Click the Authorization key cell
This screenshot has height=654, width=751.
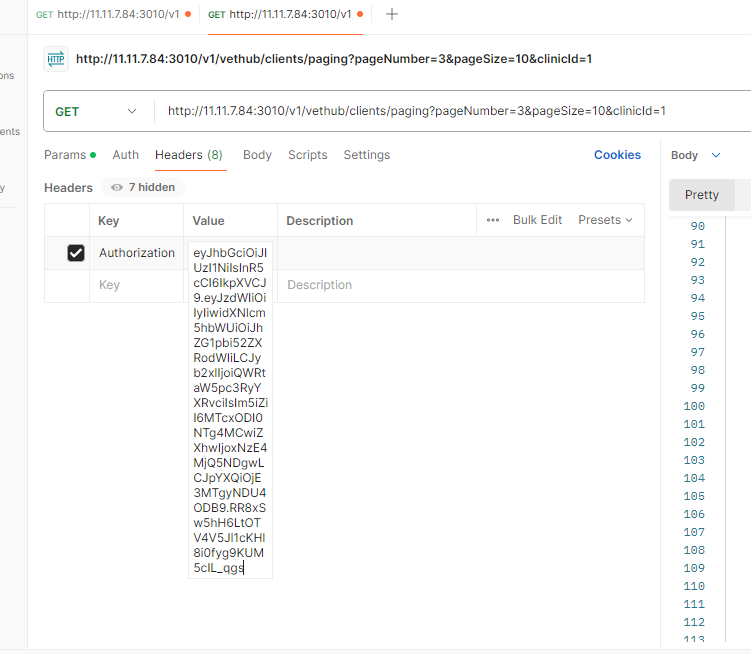(x=137, y=253)
